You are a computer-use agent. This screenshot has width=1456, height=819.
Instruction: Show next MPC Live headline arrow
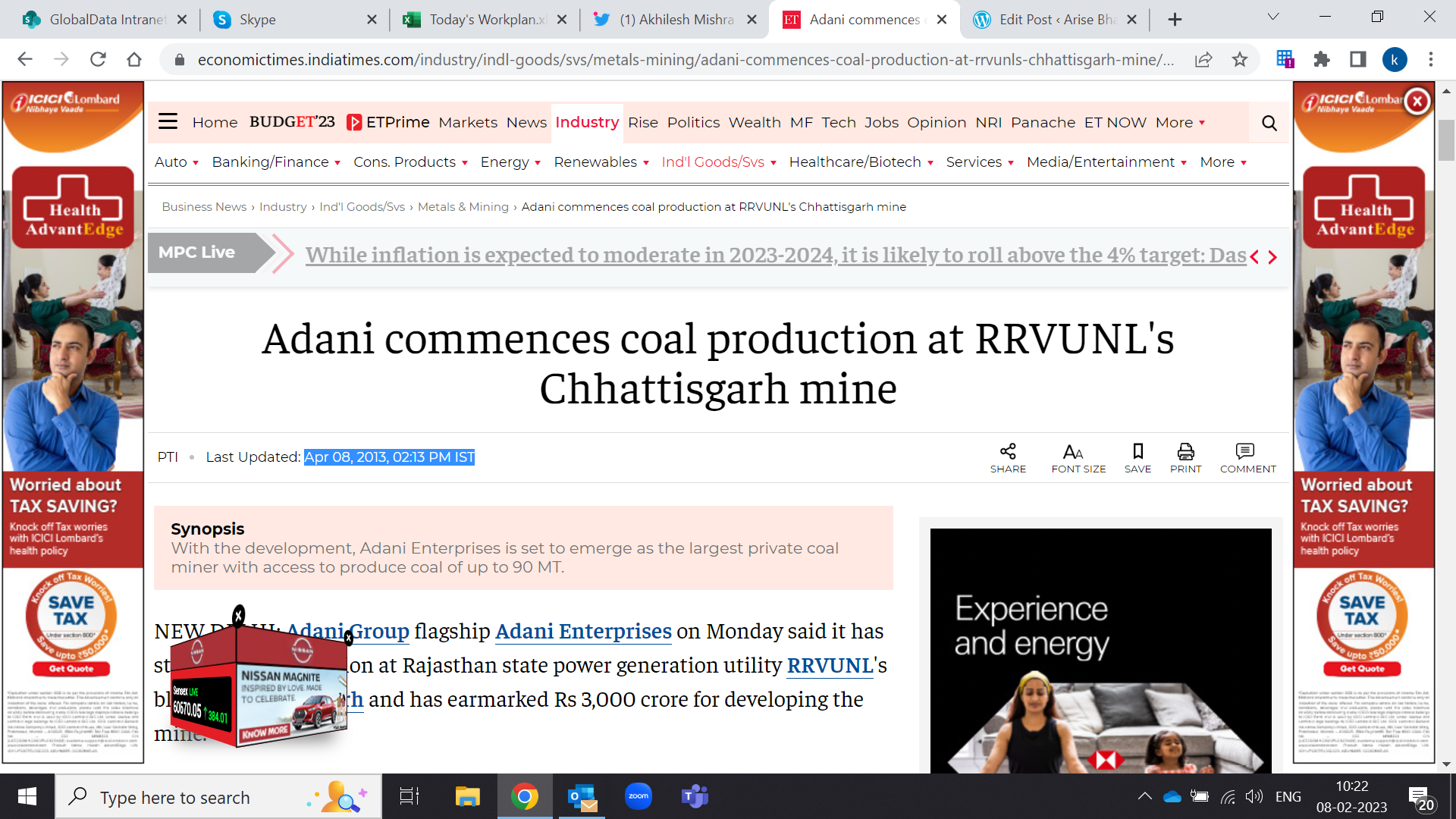pyautogui.click(x=1272, y=257)
